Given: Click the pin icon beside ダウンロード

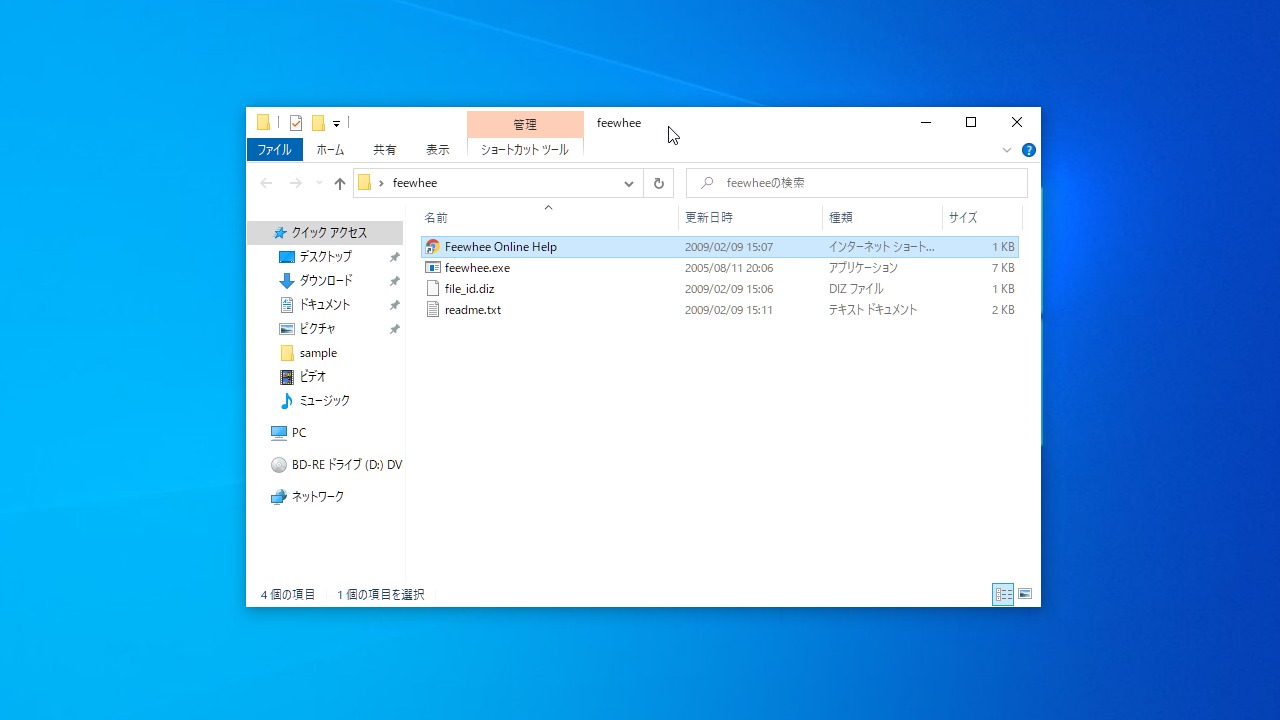Looking at the screenshot, I should 394,281.
